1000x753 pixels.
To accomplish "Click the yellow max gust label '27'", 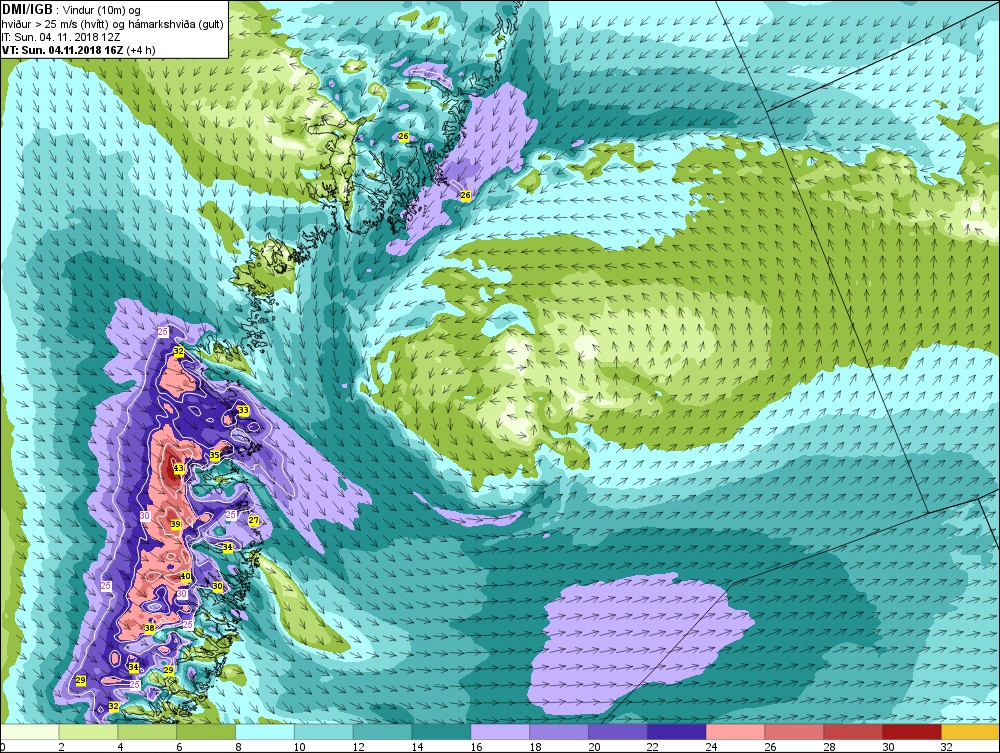I will [x=253, y=521].
